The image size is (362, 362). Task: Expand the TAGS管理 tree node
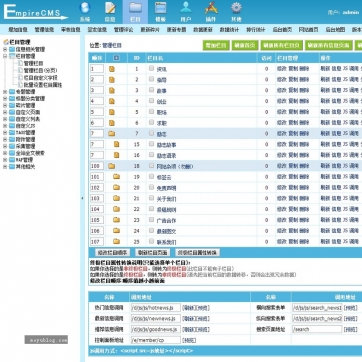[x=5, y=133]
